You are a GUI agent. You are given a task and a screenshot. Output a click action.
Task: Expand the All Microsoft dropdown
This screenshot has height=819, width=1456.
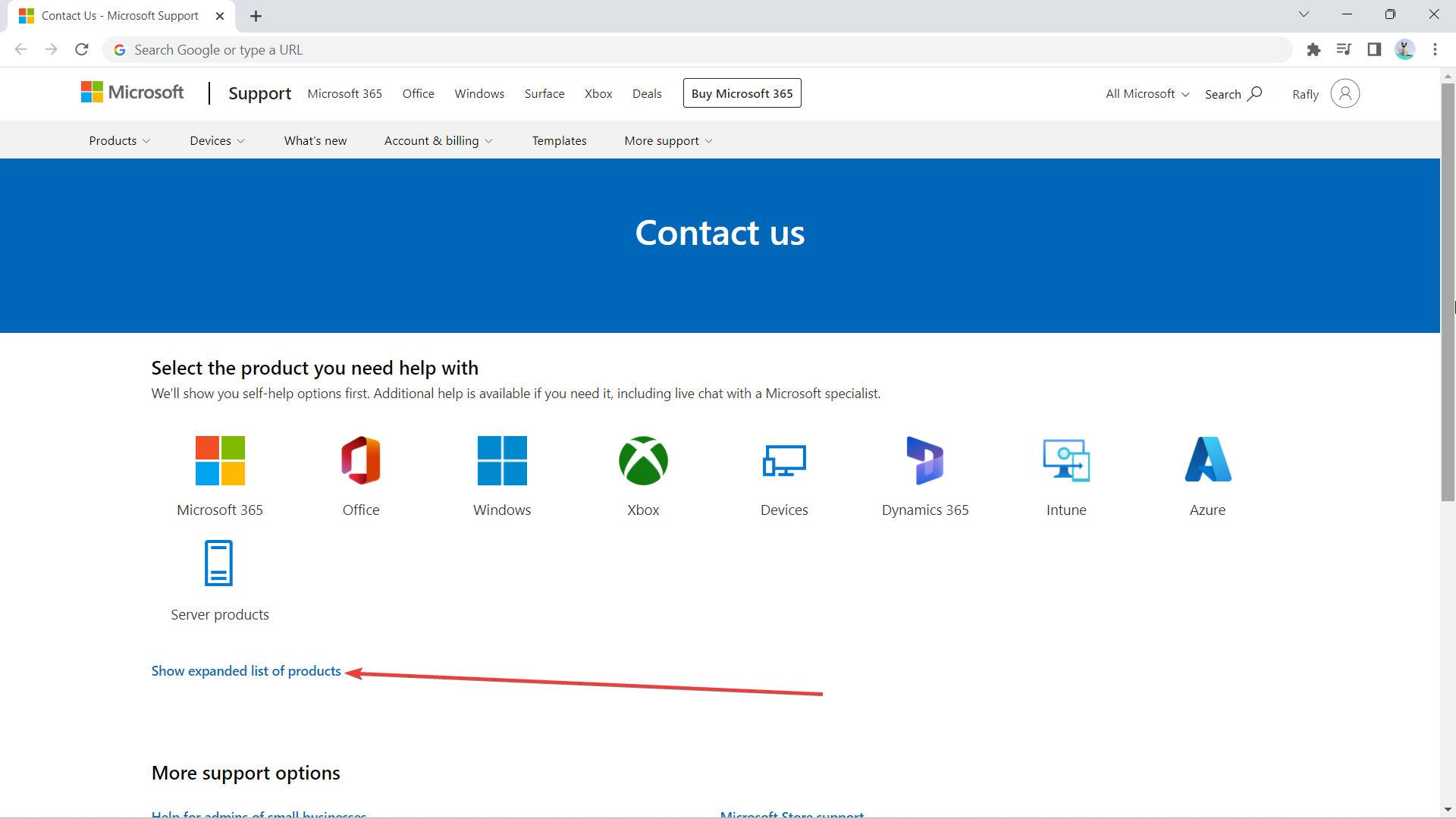(1147, 94)
